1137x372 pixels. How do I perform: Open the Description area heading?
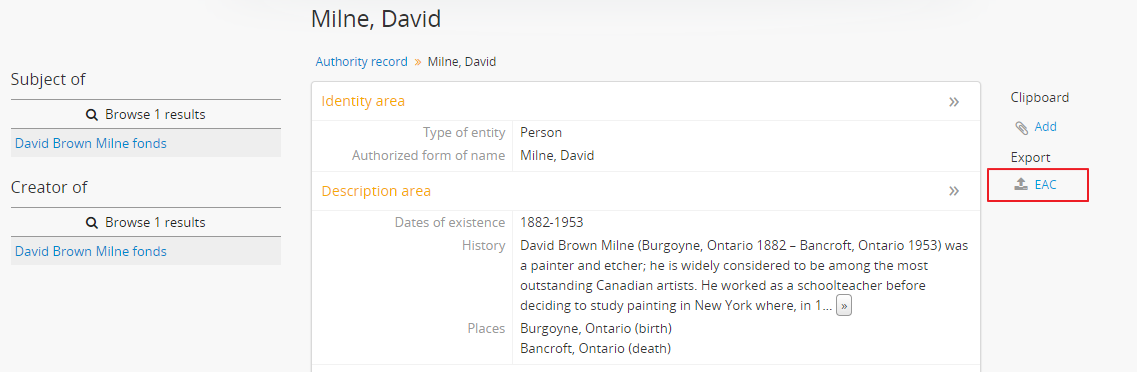376,191
